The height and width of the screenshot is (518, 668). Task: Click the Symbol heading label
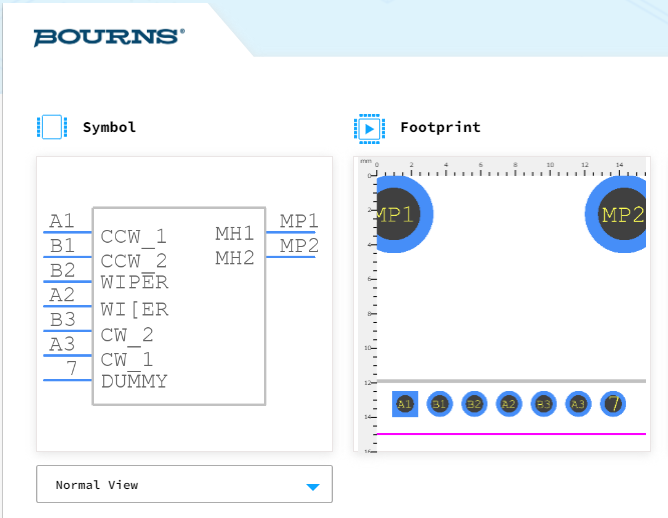click(x=109, y=127)
